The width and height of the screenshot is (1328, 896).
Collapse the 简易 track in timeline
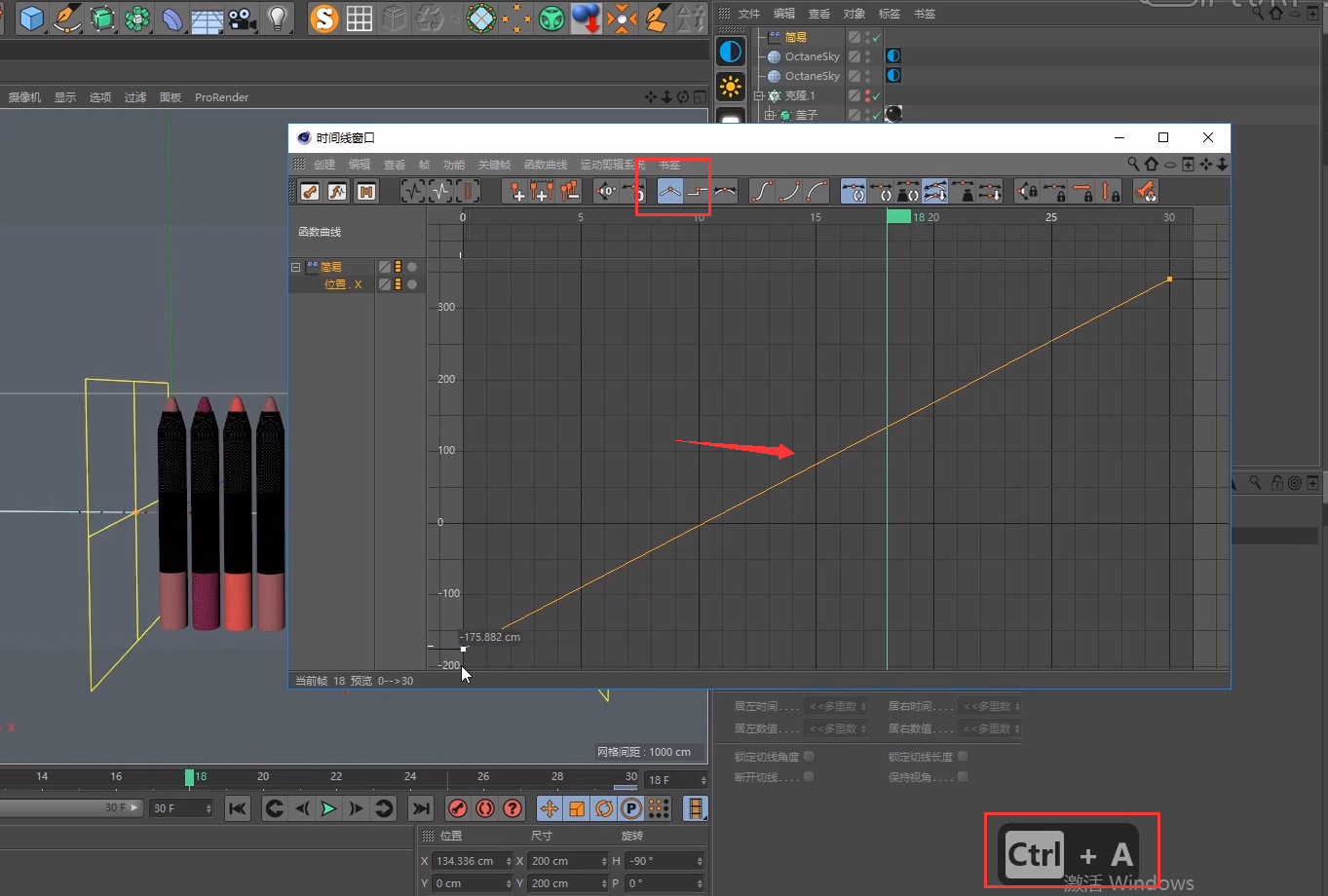click(x=296, y=267)
